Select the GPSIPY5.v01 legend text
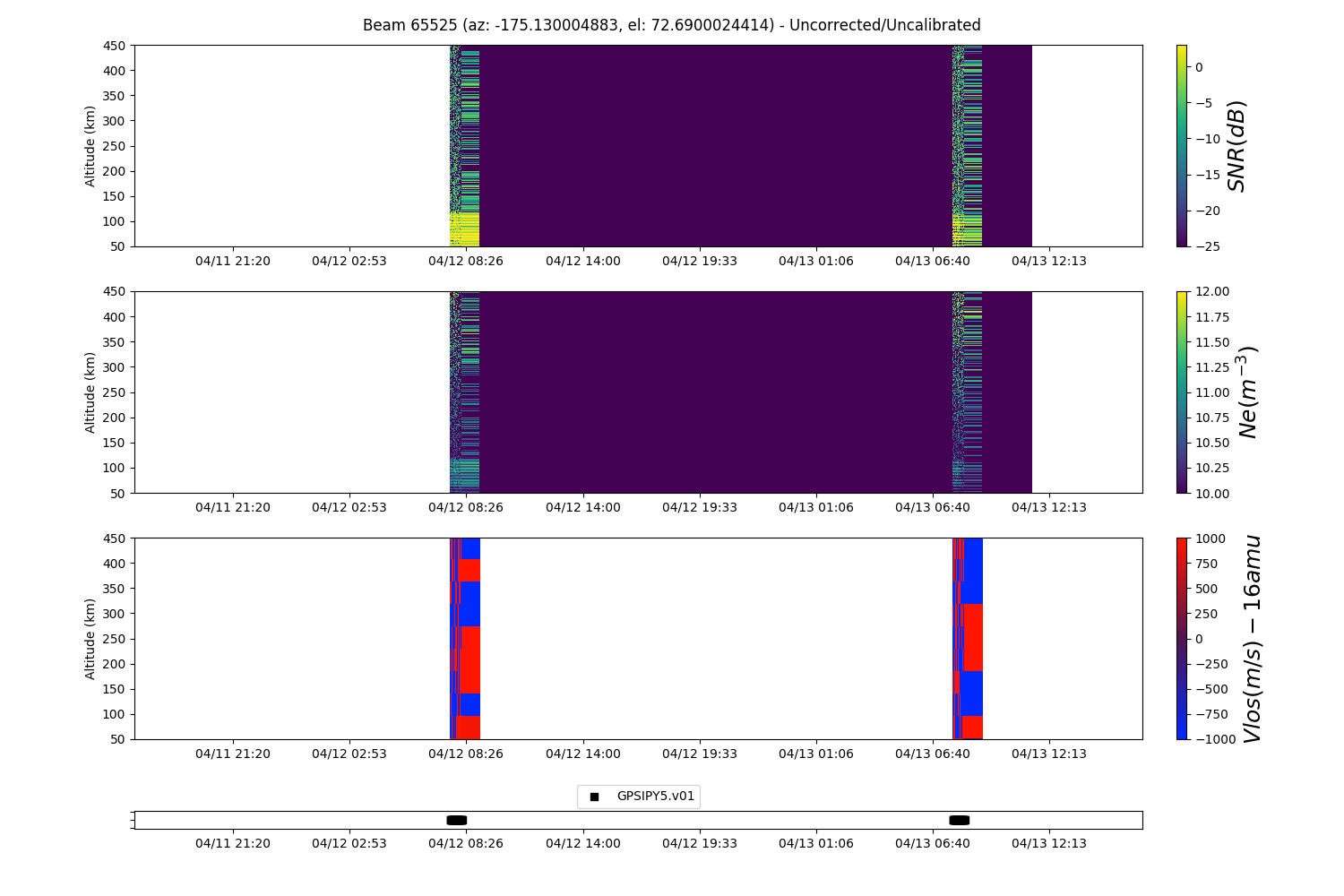This screenshot has width=1344, height=896. [x=655, y=796]
